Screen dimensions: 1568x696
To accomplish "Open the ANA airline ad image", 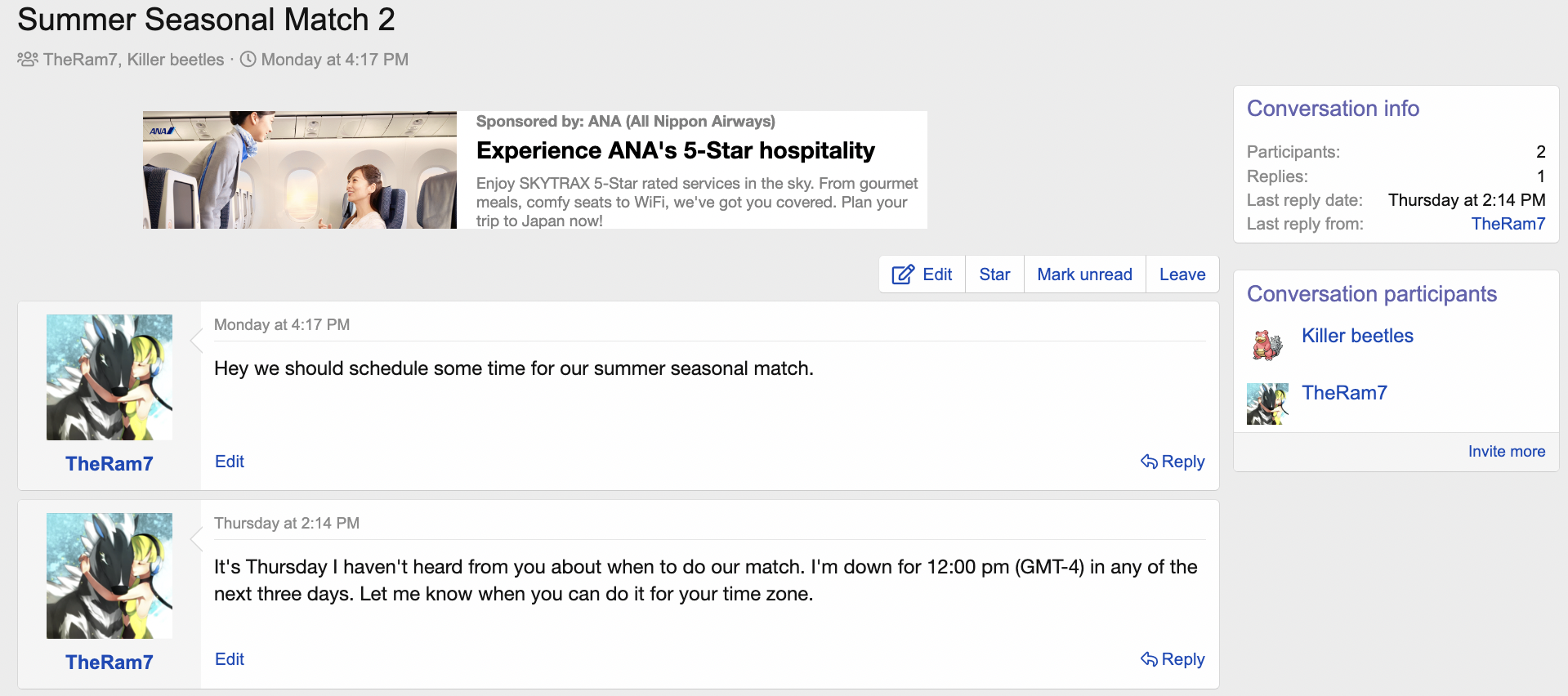I will point(299,170).
